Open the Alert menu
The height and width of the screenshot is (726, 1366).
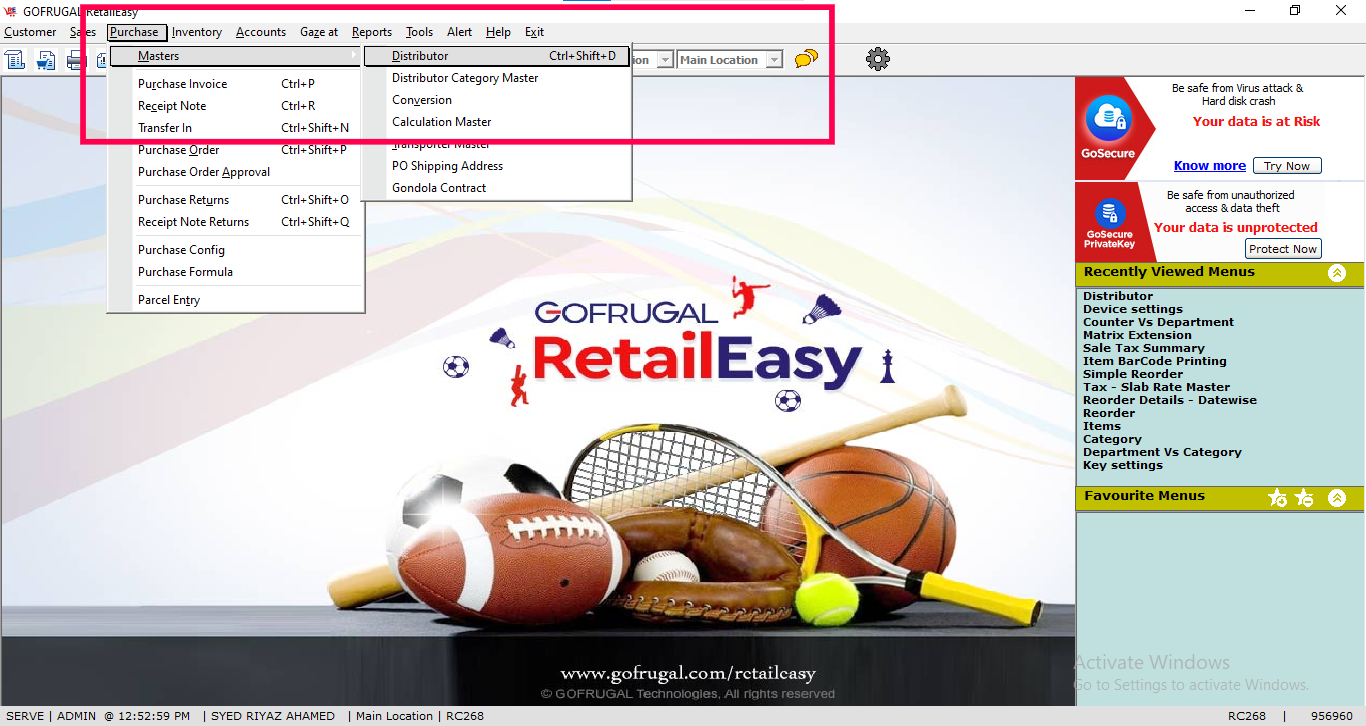point(460,32)
